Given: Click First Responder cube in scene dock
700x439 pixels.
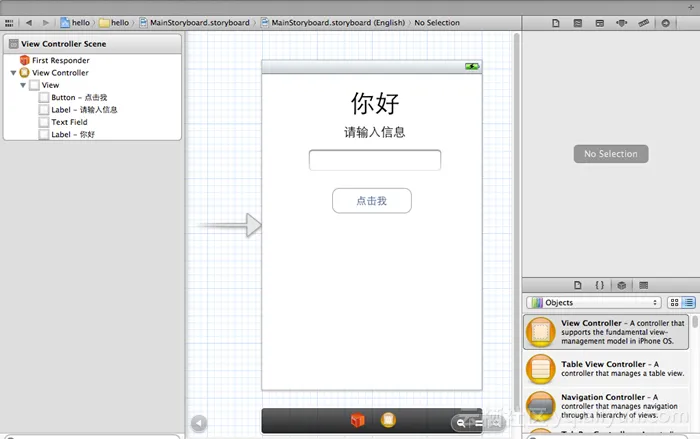Looking at the screenshot, I should (x=358, y=420).
